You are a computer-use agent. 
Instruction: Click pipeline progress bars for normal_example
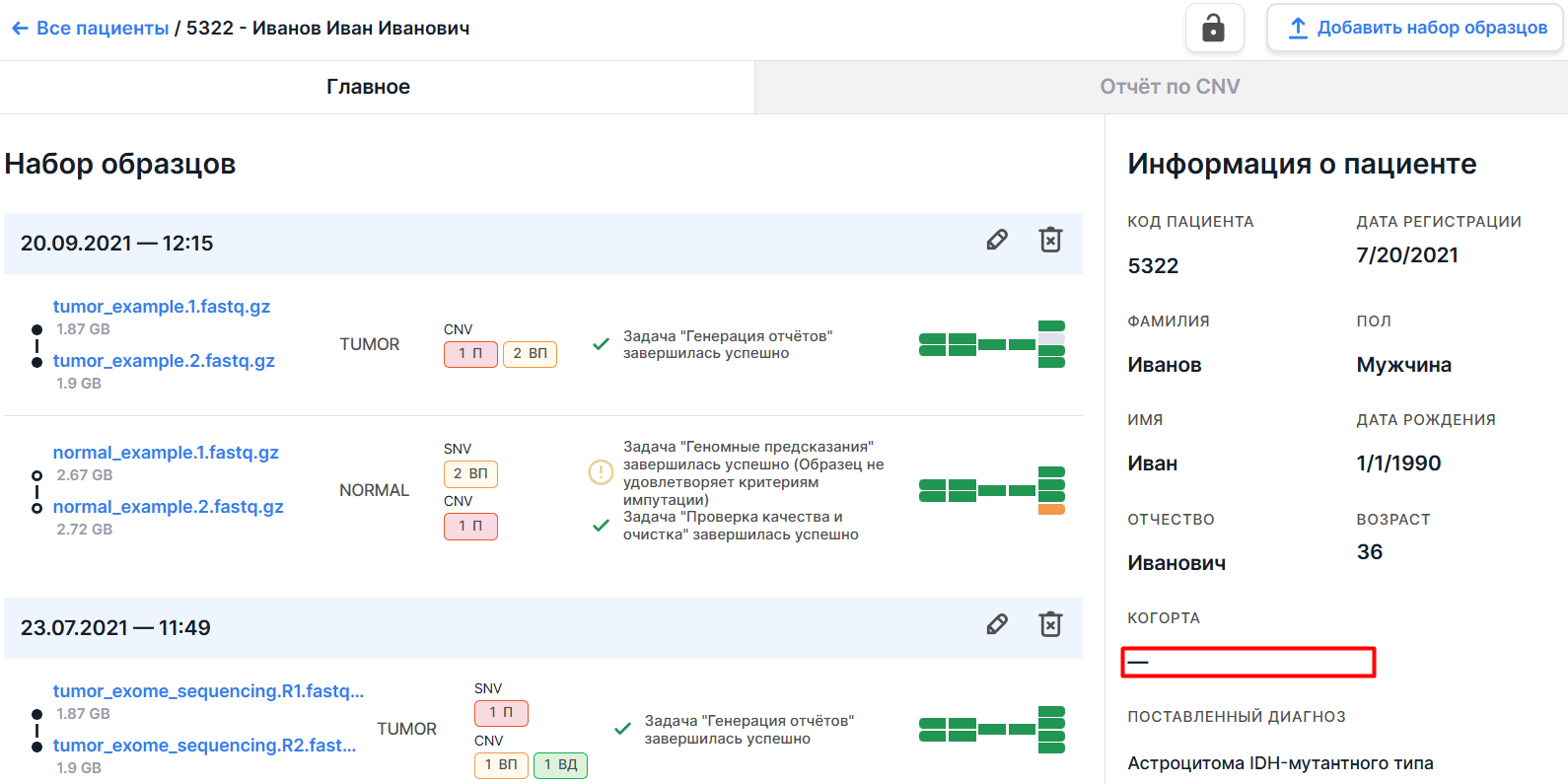[x=992, y=490]
